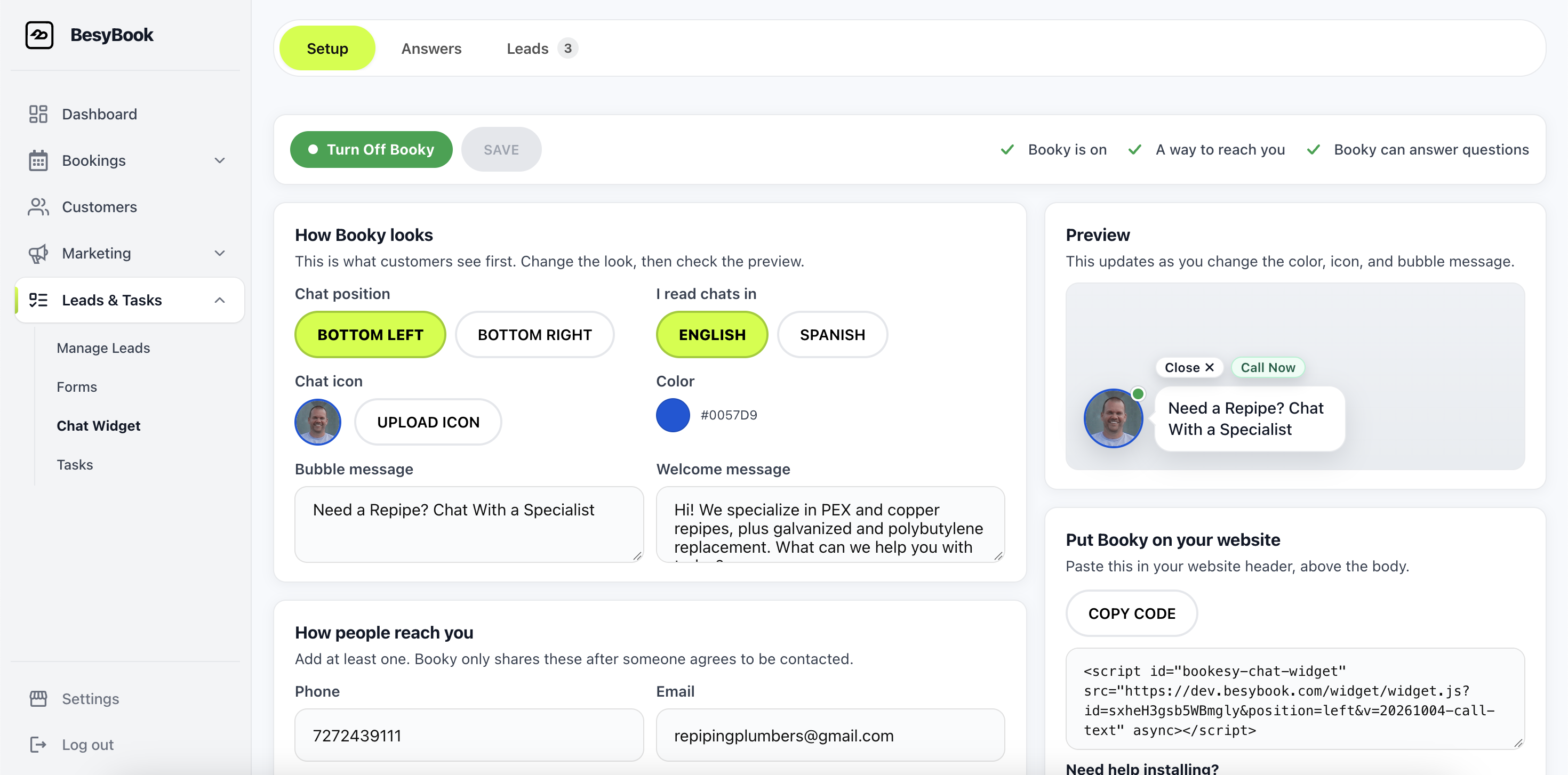Click the Marketing megaphone icon
Image resolution: width=1568 pixels, height=775 pixels.
tap(38, 253)
